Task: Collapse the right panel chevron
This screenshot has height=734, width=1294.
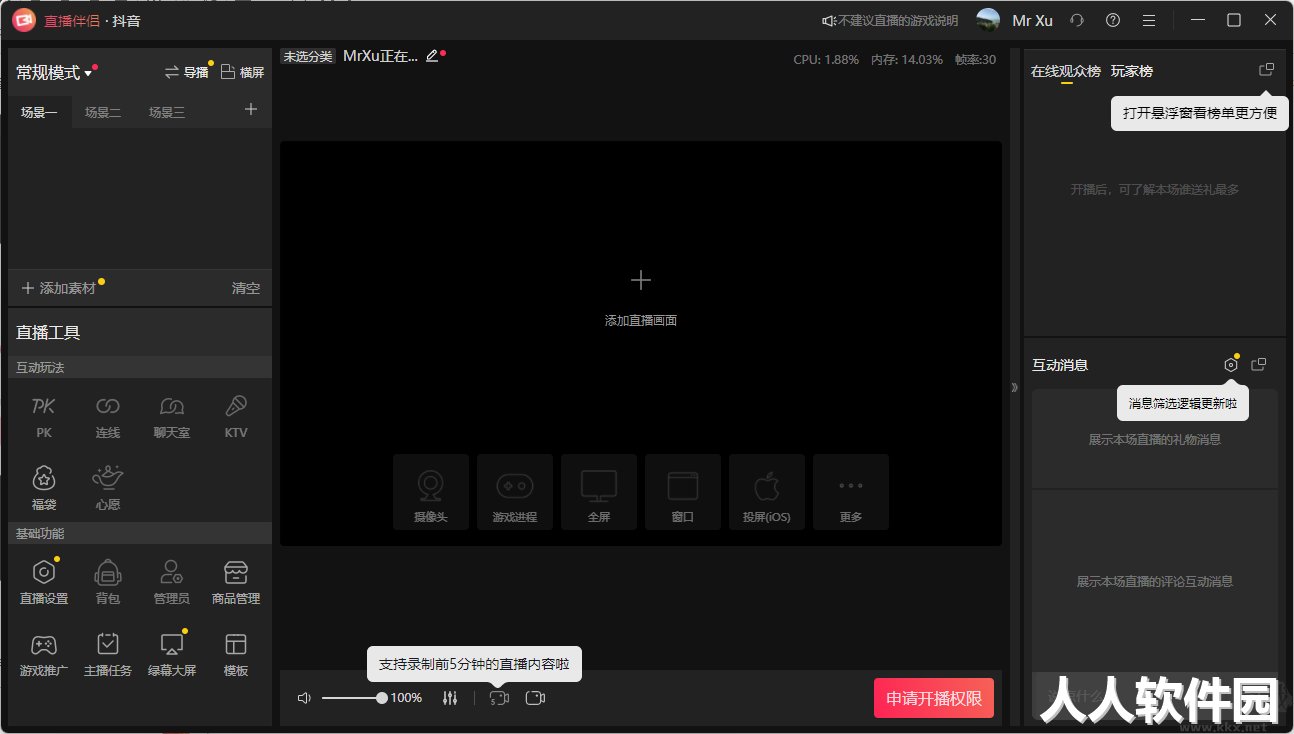Action: point(1014,387)
